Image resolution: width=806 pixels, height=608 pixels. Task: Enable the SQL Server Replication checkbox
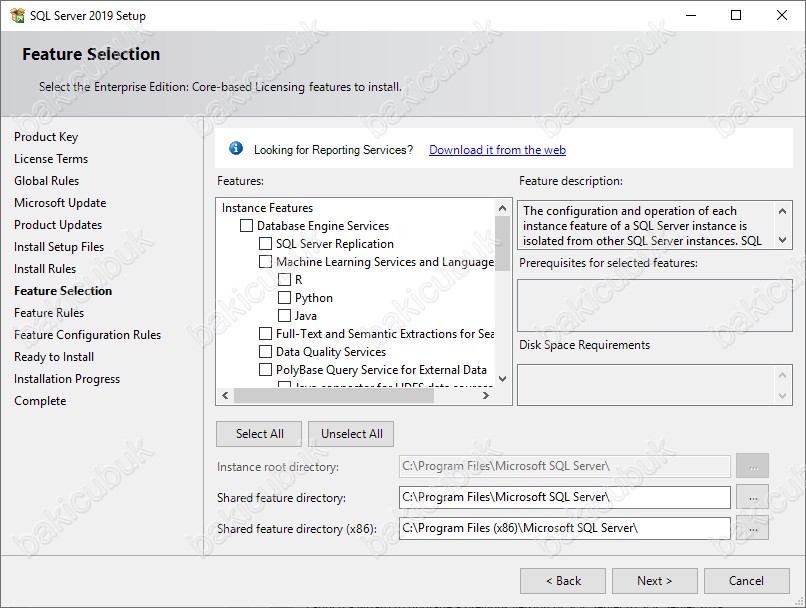(265, 244)
